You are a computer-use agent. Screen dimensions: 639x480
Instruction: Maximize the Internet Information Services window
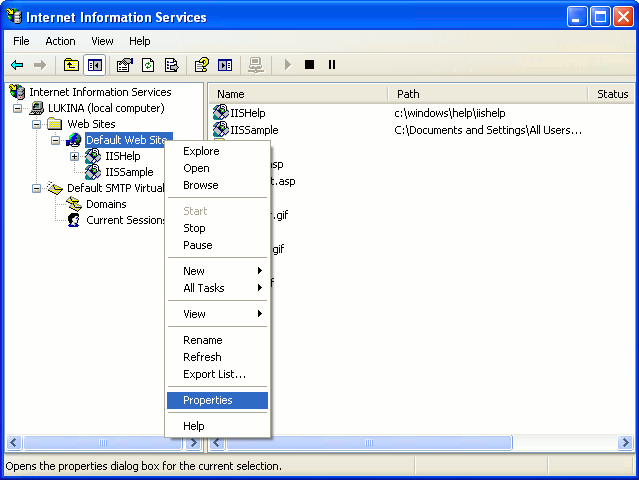click(600, 17)
